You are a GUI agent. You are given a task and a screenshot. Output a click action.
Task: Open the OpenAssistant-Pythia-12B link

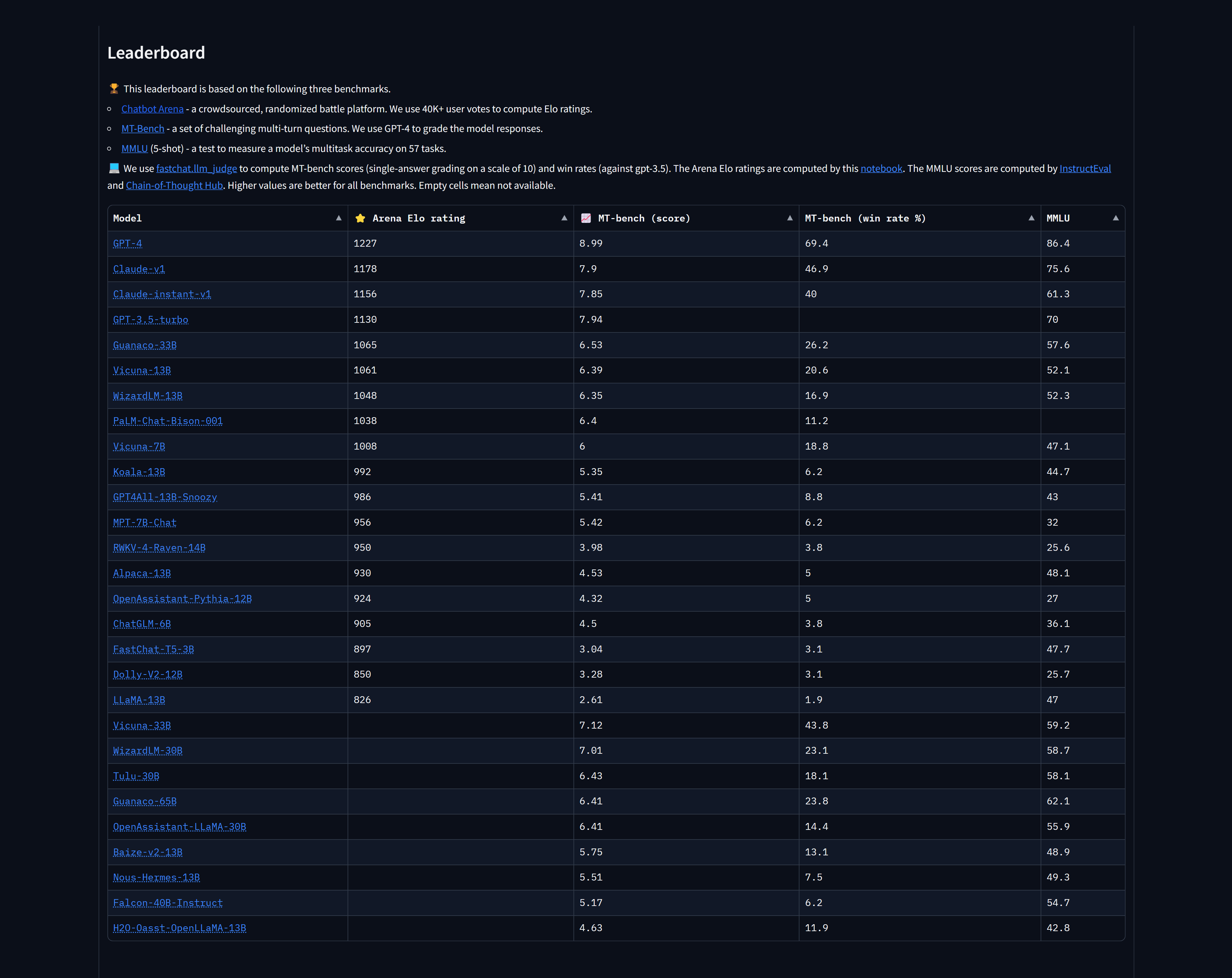pos(182,598)
